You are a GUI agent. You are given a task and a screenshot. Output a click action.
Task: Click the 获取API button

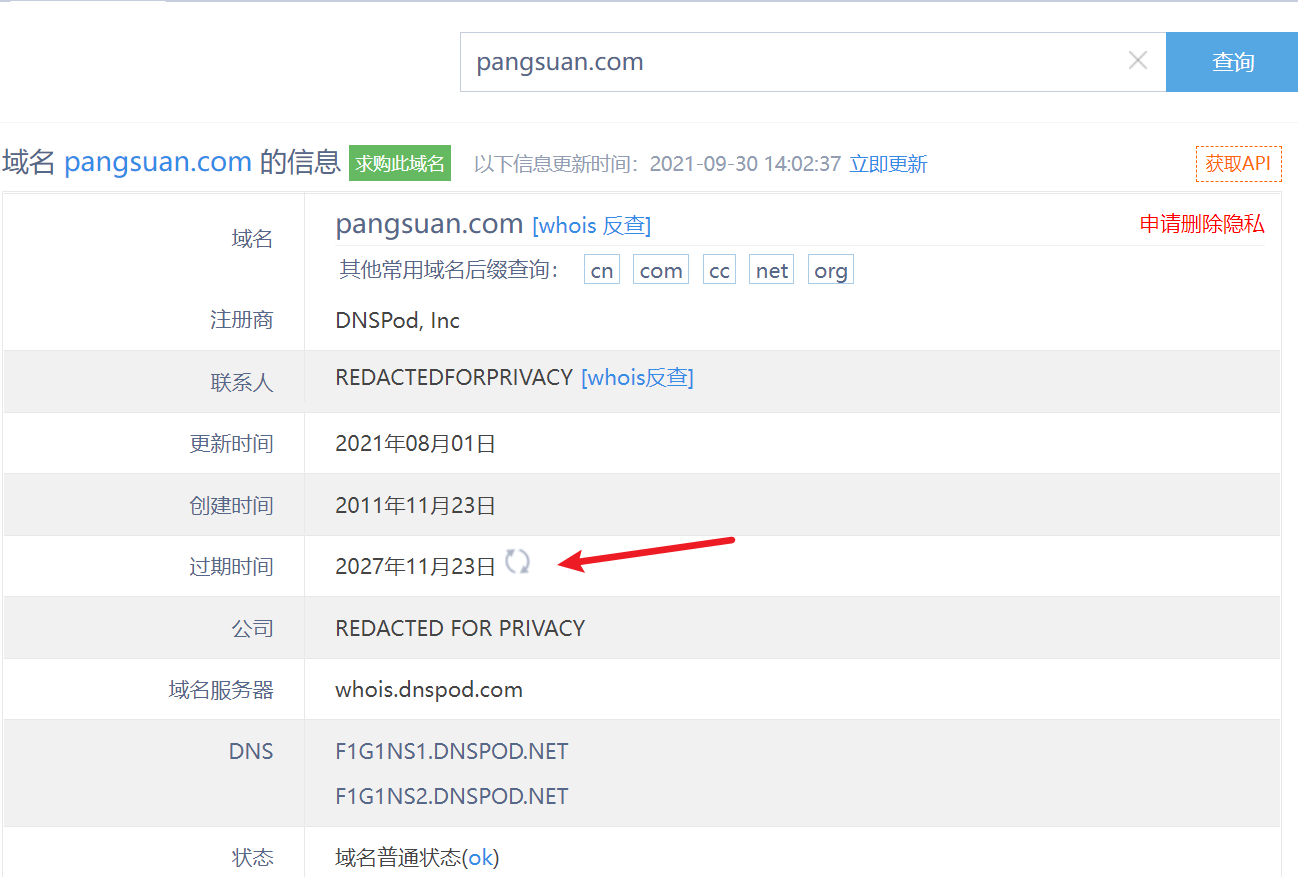1238,164
